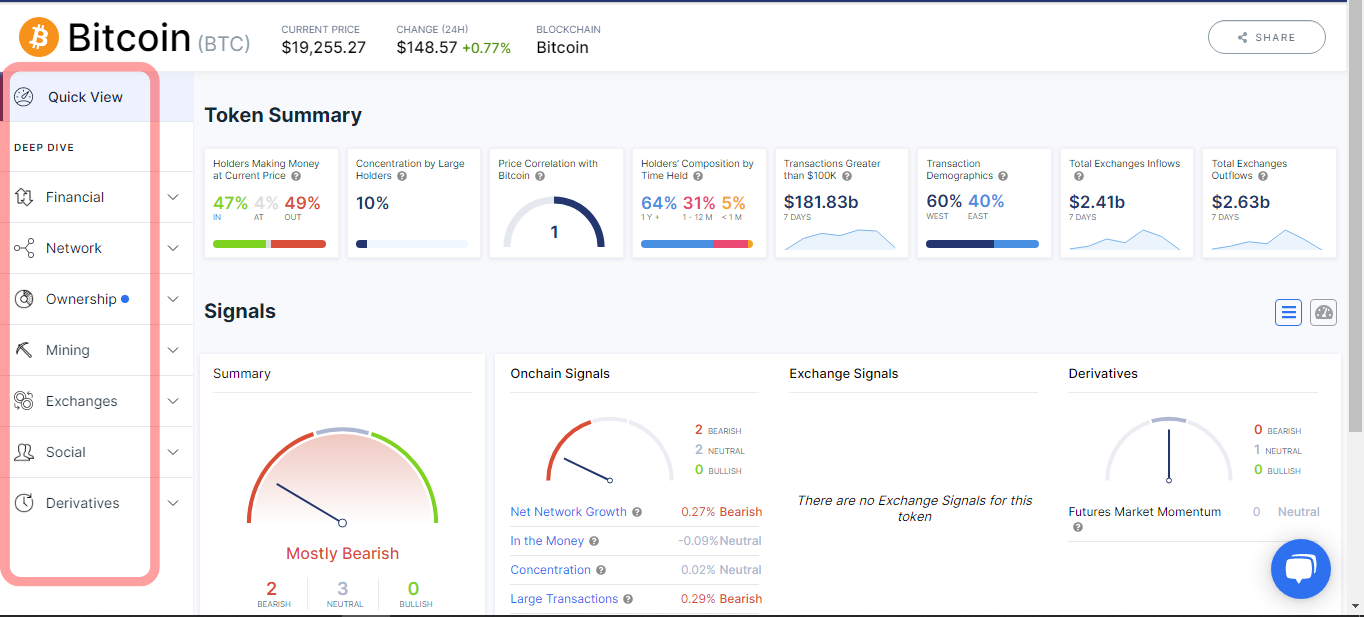Click the Total Exchanges Inflows sparkline chart
This screenshot has height=617, width=1364.
pos(1124,239)
